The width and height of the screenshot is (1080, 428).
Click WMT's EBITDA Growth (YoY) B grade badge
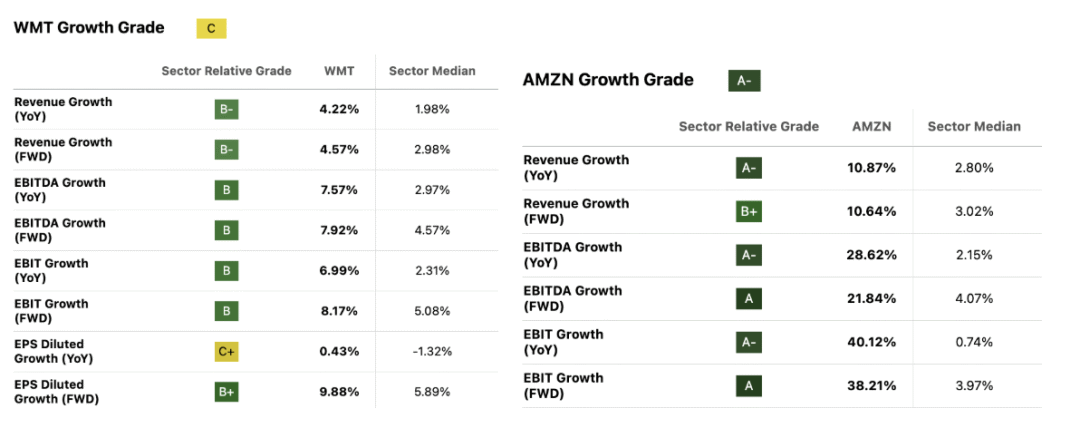227,190
